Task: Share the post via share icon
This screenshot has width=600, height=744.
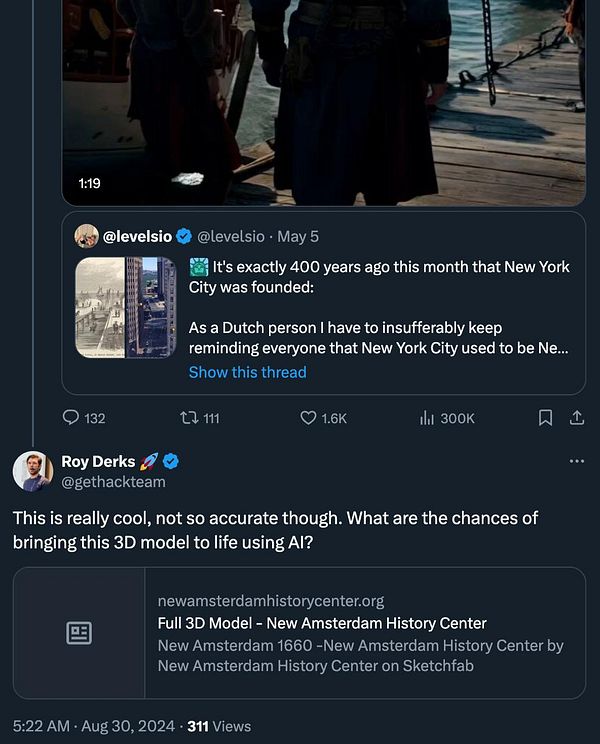Action: (576, 418)
